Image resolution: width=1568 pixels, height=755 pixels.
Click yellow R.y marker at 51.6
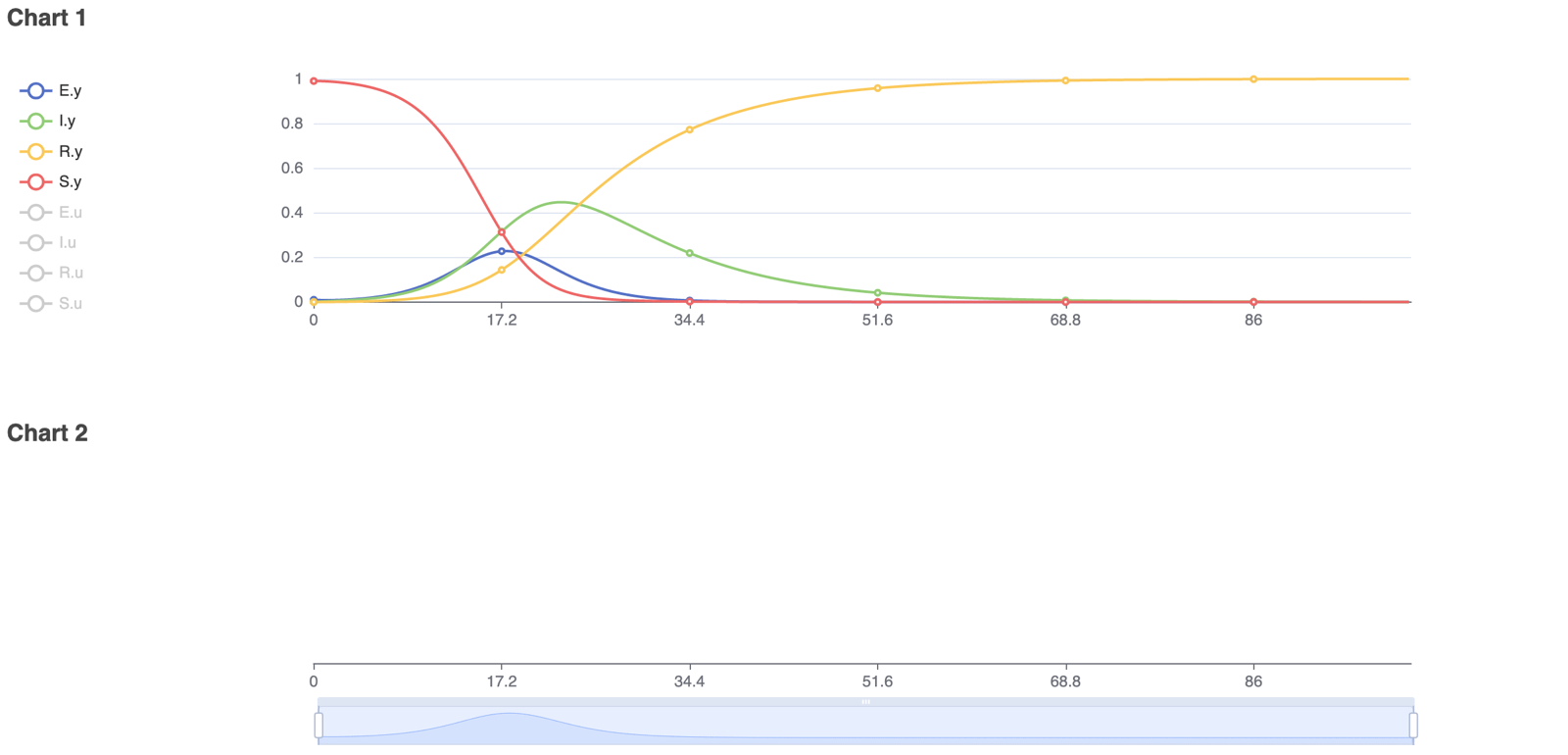click(878, 88)
